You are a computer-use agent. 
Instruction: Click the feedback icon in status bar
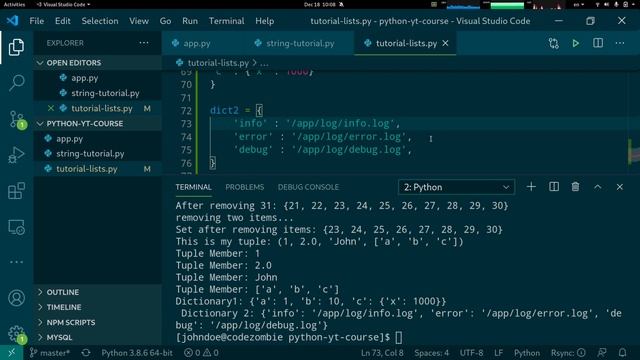point(602,353)
